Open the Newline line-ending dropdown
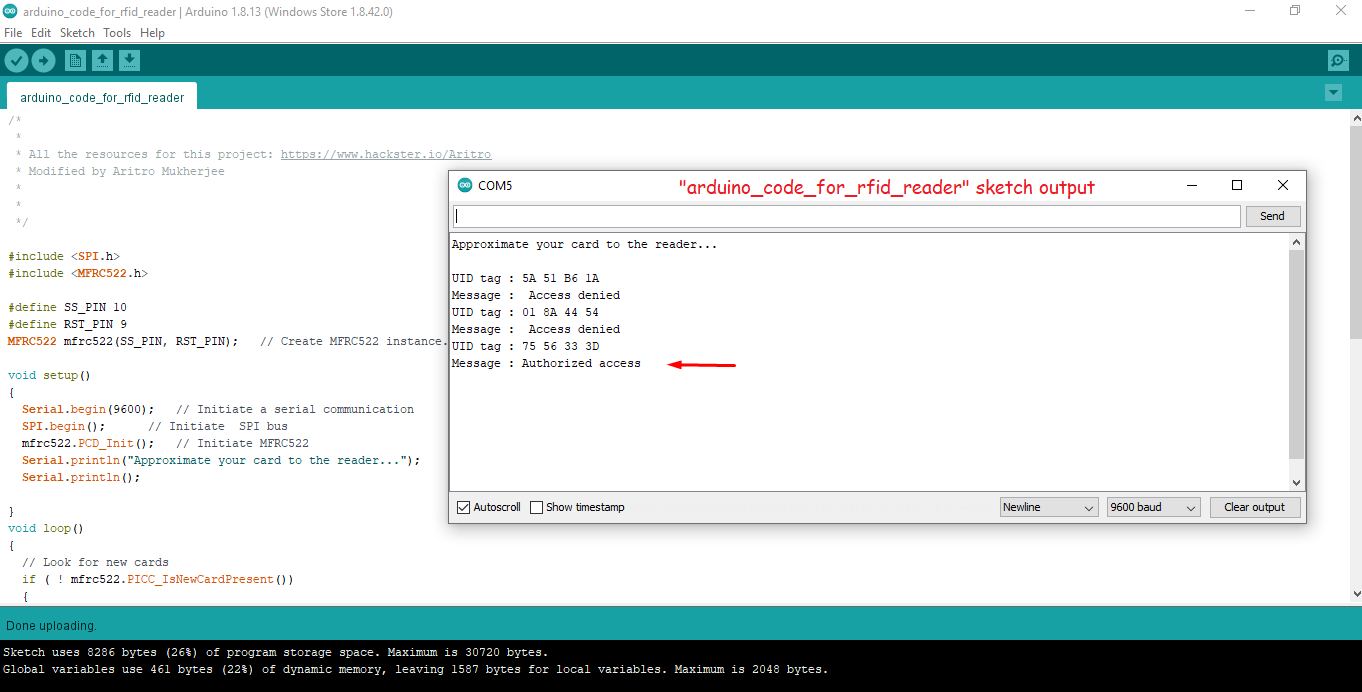Image resolution: width=1362 pixels, height=692 pixels. point(1049,507)
